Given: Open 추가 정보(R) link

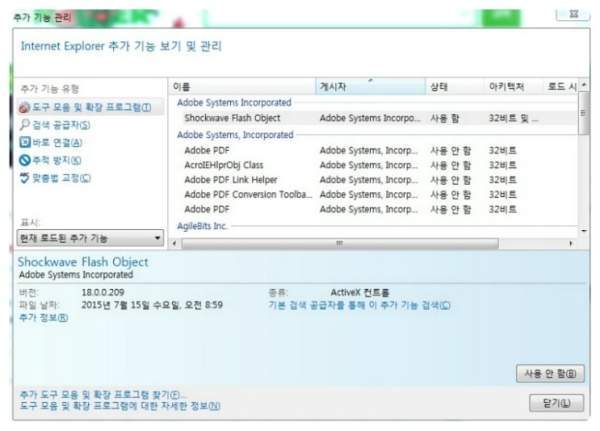Looking at the screenshot, I should tap(44, 318).
